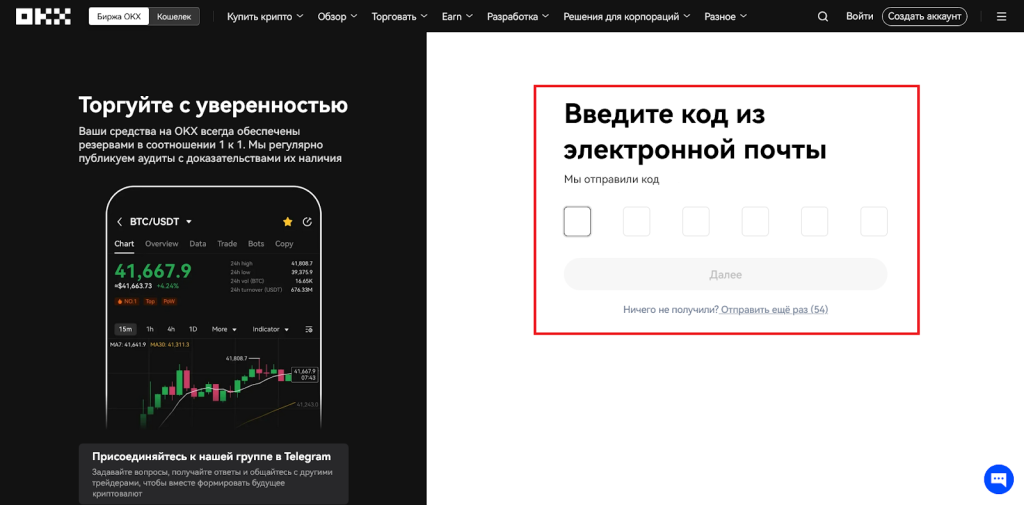Viewport: 1024px width, 505px height.
Task: Switch to Кошелек toggle
Action: click(174, 16)
